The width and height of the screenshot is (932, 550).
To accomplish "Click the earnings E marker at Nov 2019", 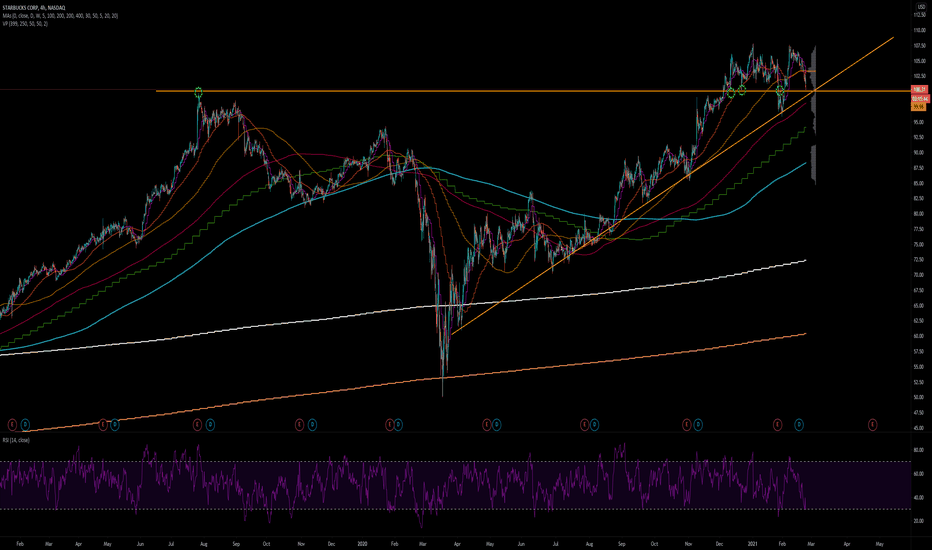I will tap(300, 424).
